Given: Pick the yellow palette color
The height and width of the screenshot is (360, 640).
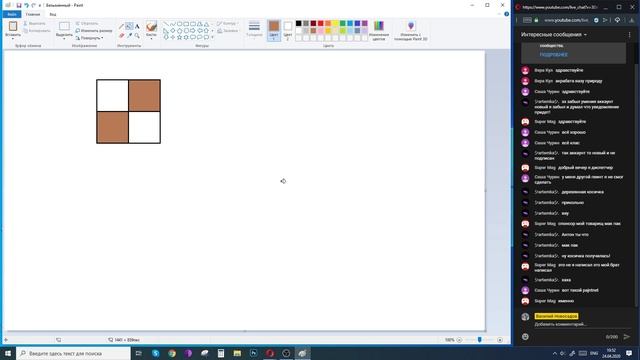Looking at the screenshot, I should (335, 23).
